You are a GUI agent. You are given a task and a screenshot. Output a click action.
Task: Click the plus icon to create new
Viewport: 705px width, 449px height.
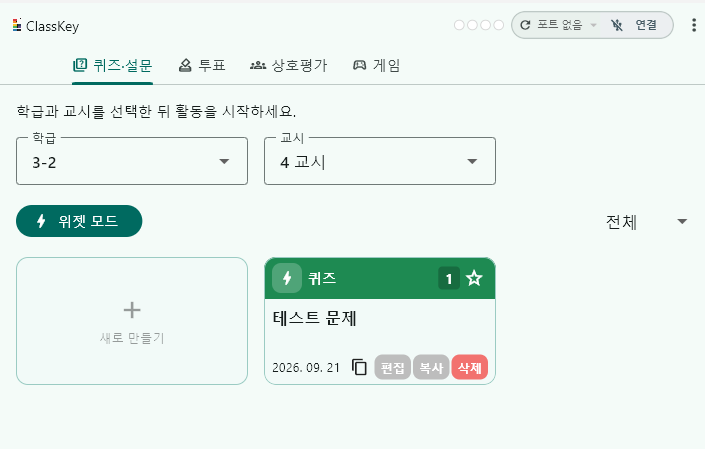coord(132,310)
